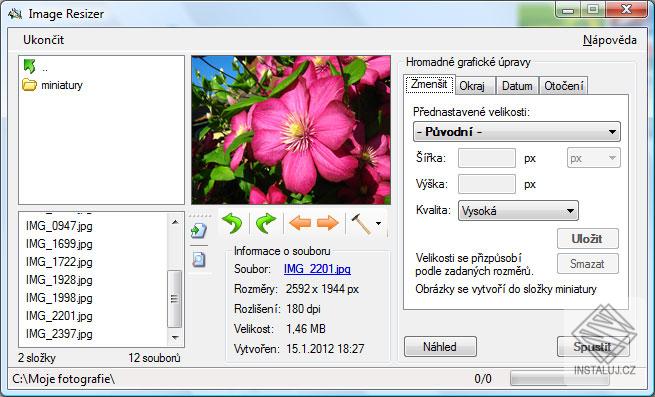Expand the hammer tool dropdown arrow
The image size is (655, 397).
tap(378, 224)
